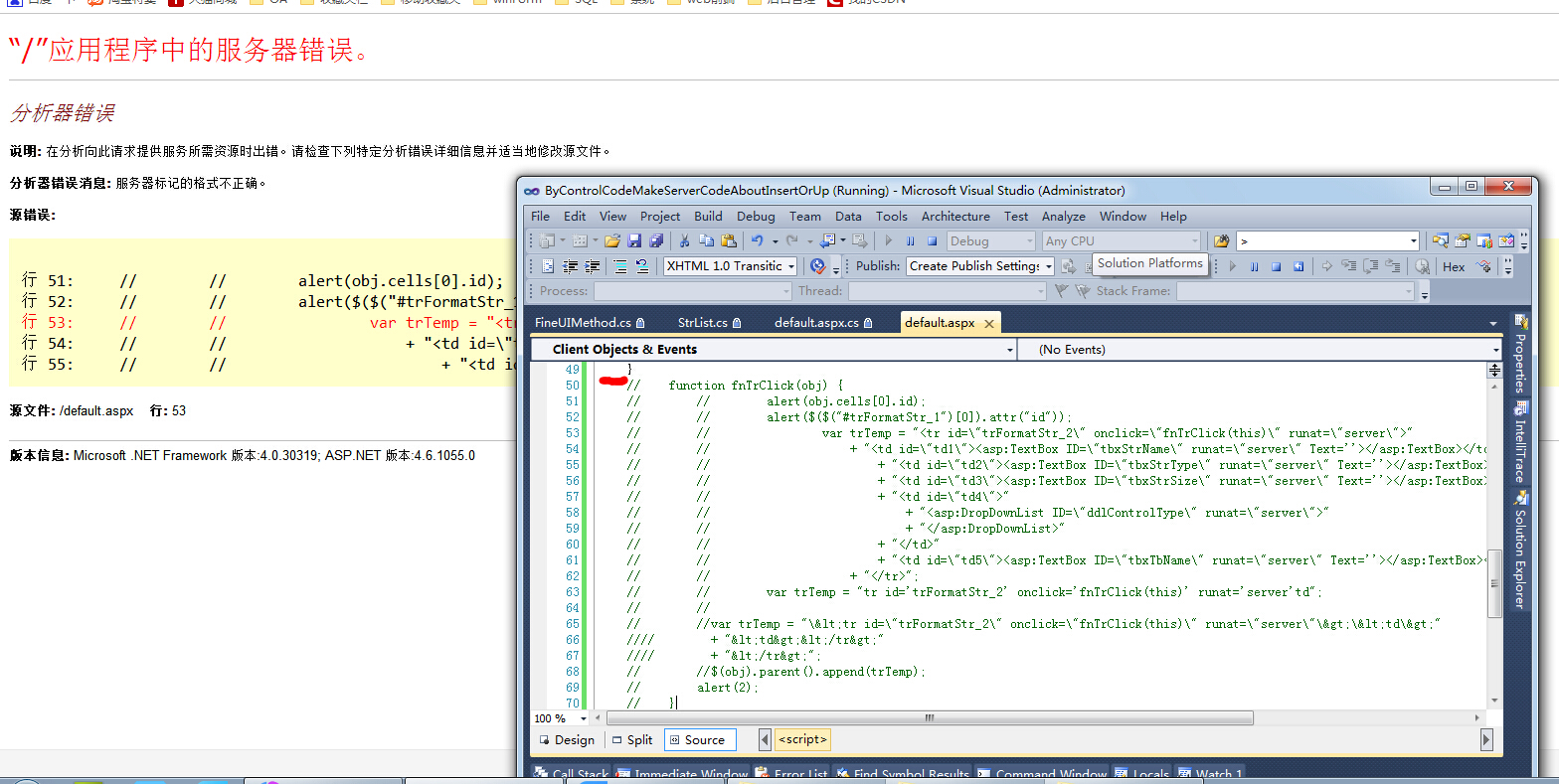1559x784 pixels.
Task: Switch to default.aspx.cs tab
Action: click(x=824, y=323)
